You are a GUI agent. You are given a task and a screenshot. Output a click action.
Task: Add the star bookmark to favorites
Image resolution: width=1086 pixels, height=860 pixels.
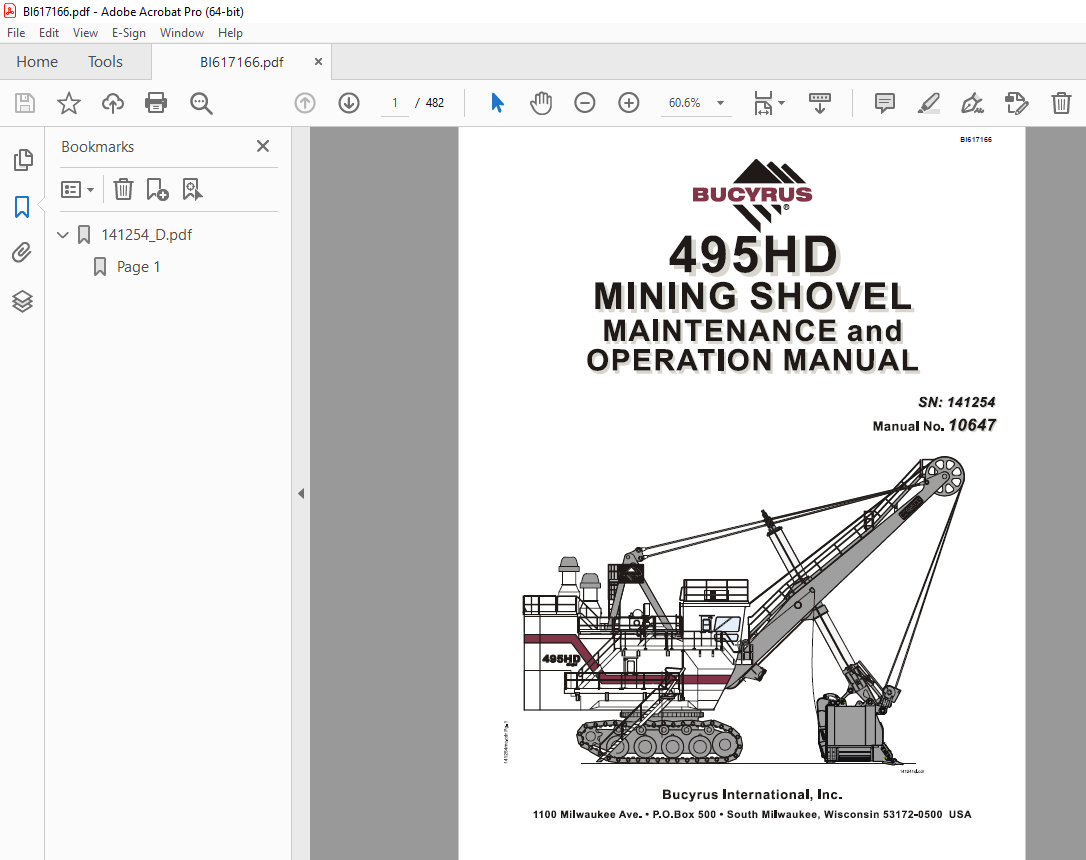[69, 103]
